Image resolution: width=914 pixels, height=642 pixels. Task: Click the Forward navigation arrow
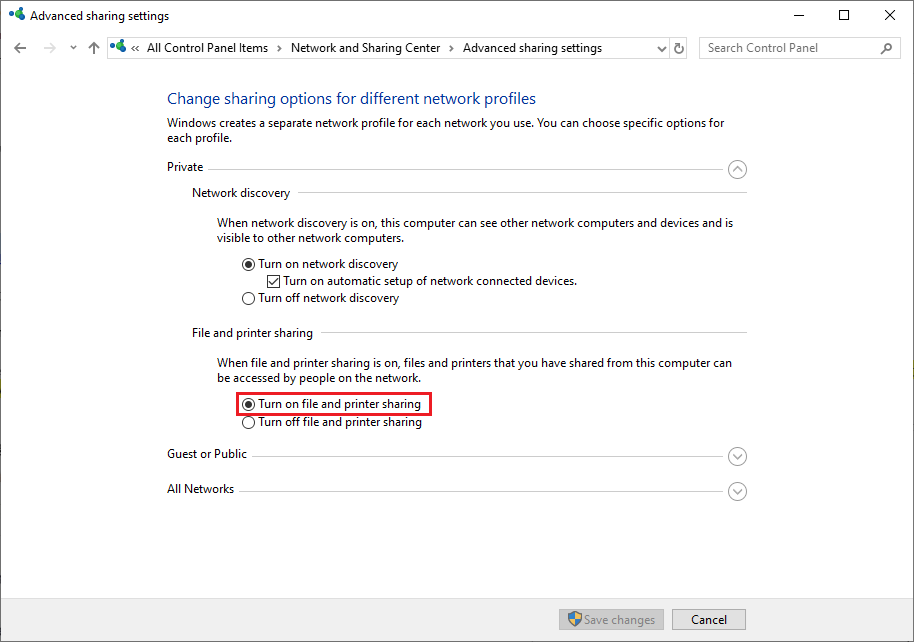[49, 48]
